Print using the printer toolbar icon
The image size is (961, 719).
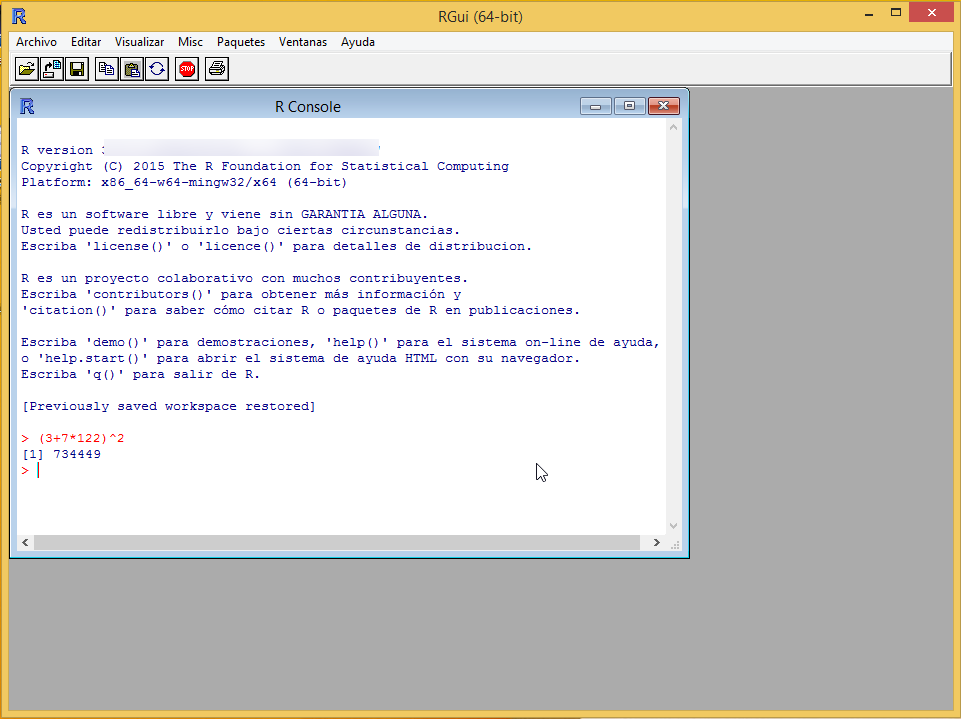click(x=217, y=69)
